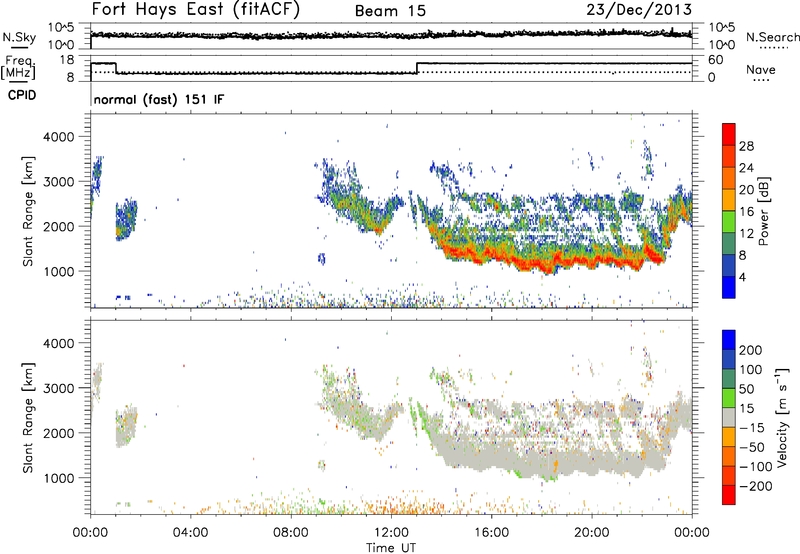Click the 'Velocity [m s-1]' color bar label
This screenshot has height=554, width=800.
pos(782,417)
